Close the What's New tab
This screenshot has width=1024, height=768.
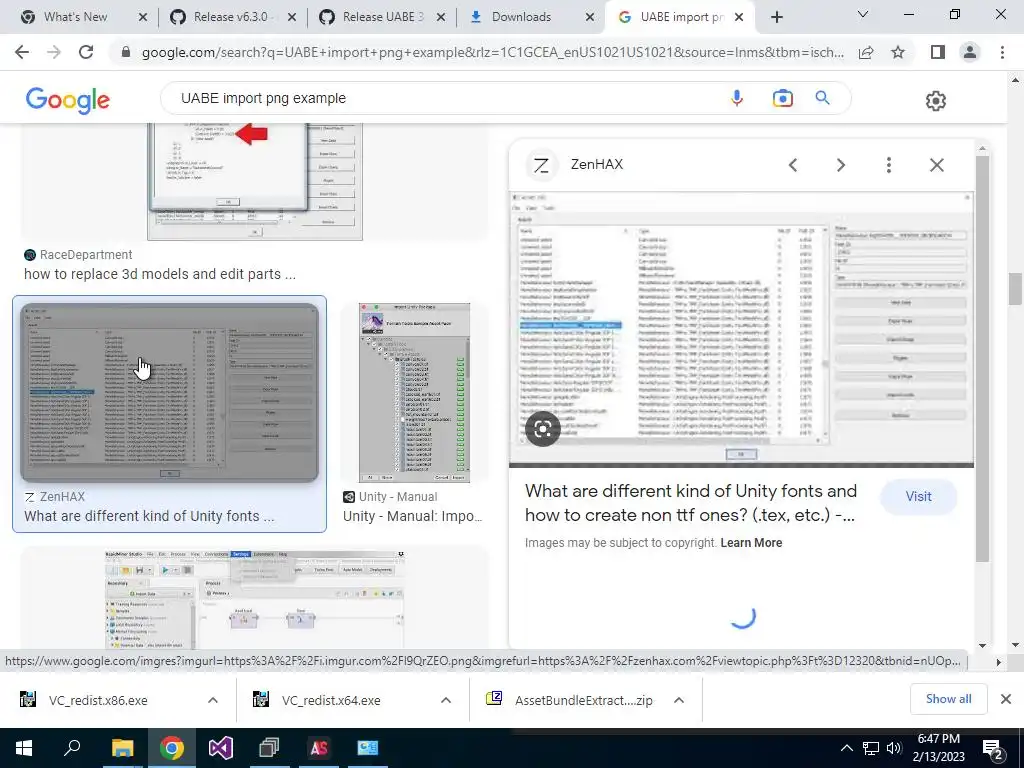143,17
